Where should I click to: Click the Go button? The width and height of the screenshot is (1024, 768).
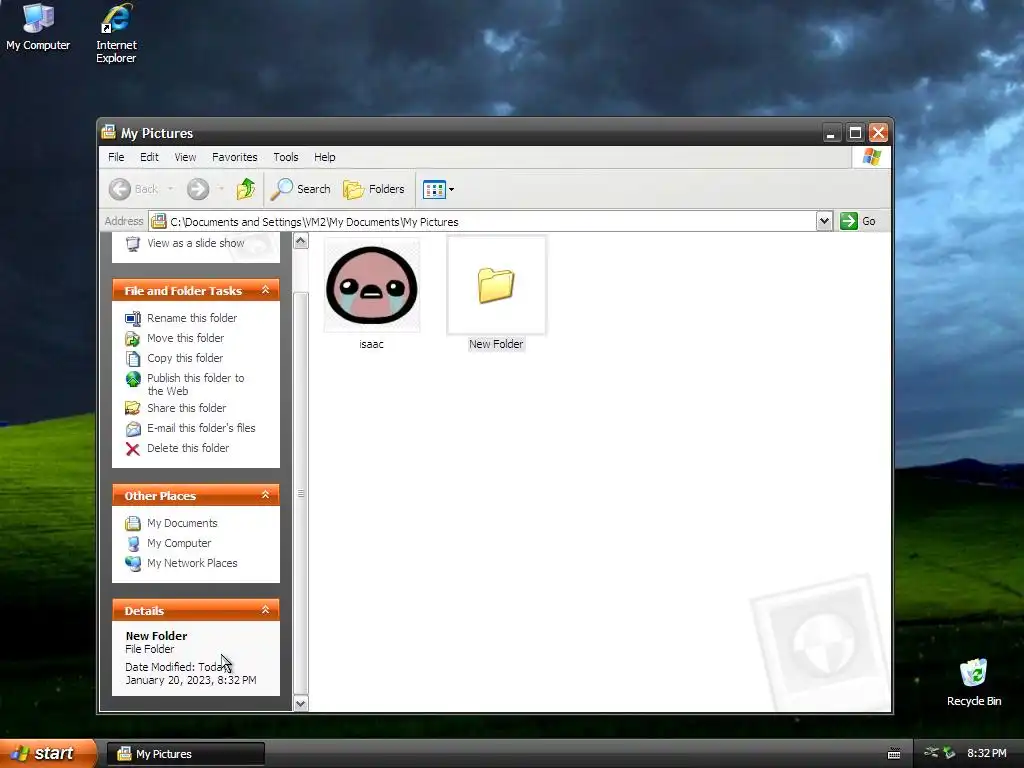point(858,221)
